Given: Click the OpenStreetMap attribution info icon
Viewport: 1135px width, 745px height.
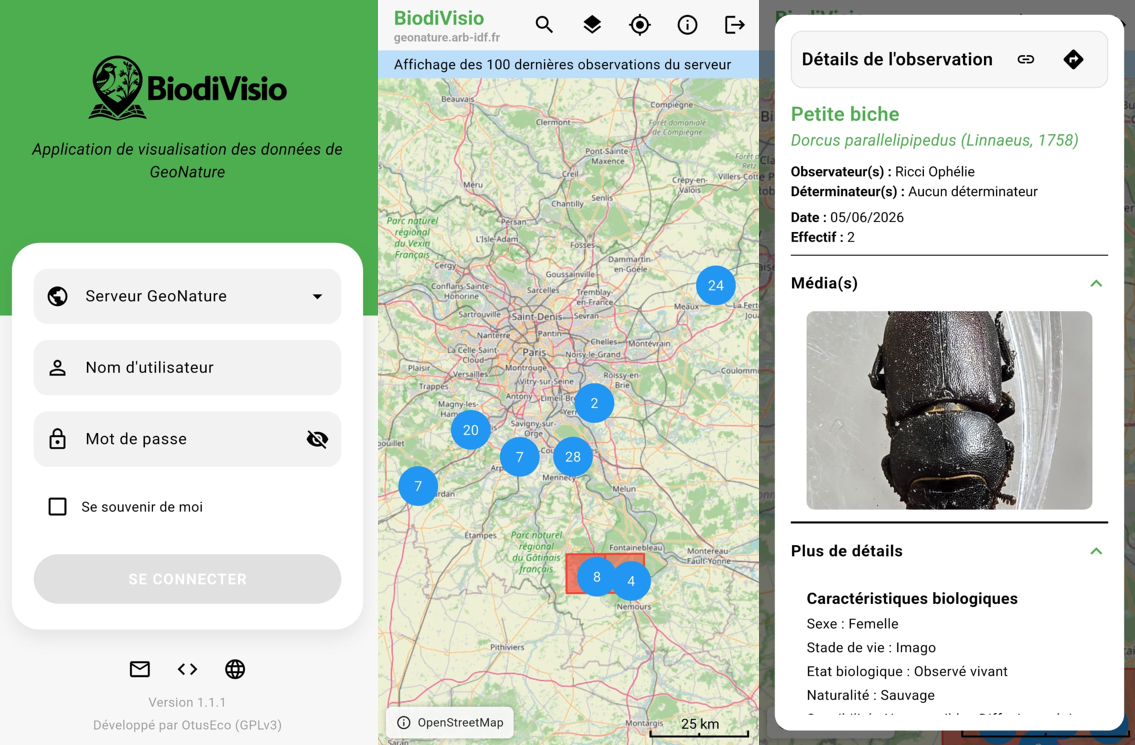Looking at the screenshot, I should pos(404,723).
